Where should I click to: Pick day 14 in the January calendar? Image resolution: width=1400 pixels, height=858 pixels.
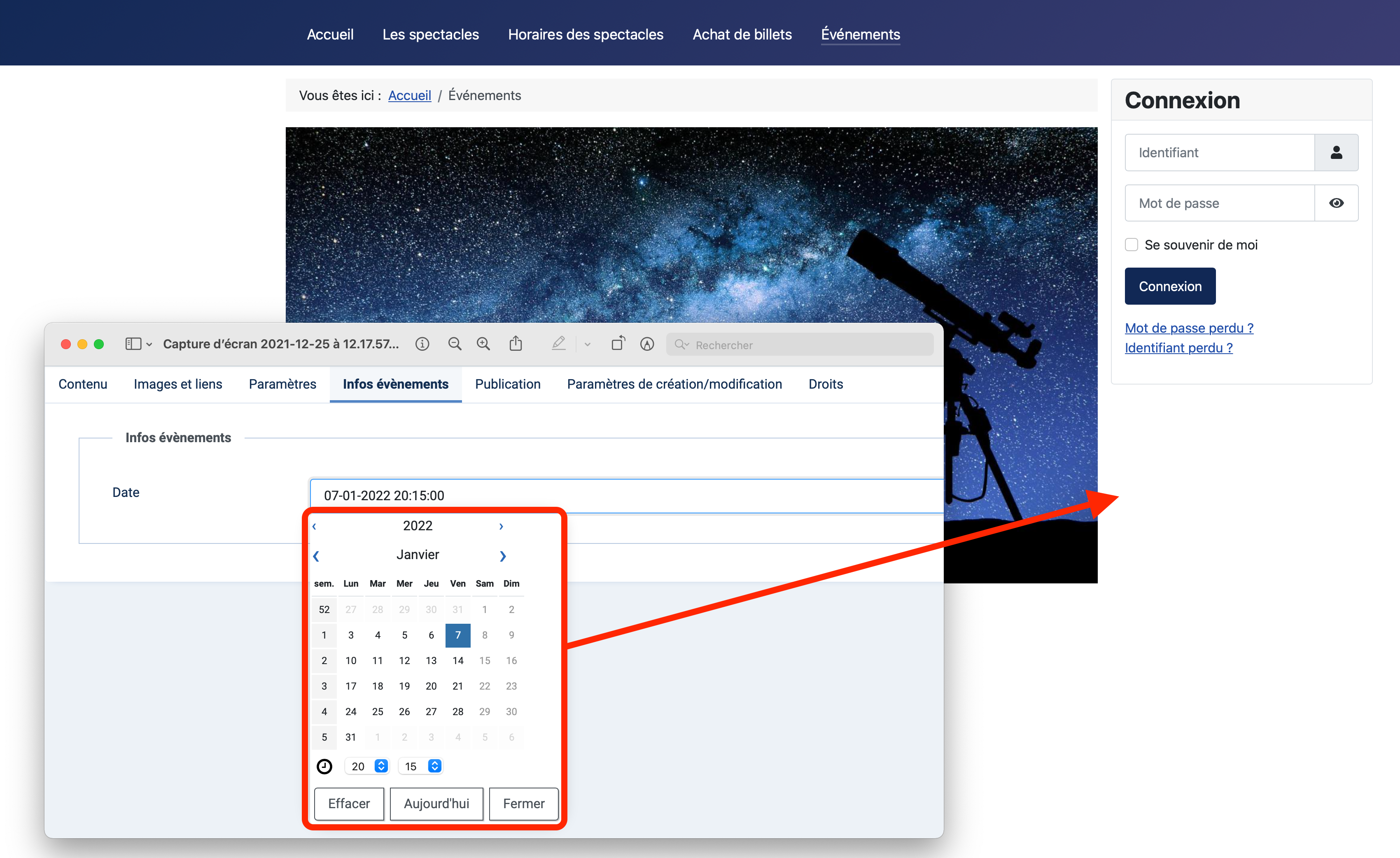pos(458,661)
